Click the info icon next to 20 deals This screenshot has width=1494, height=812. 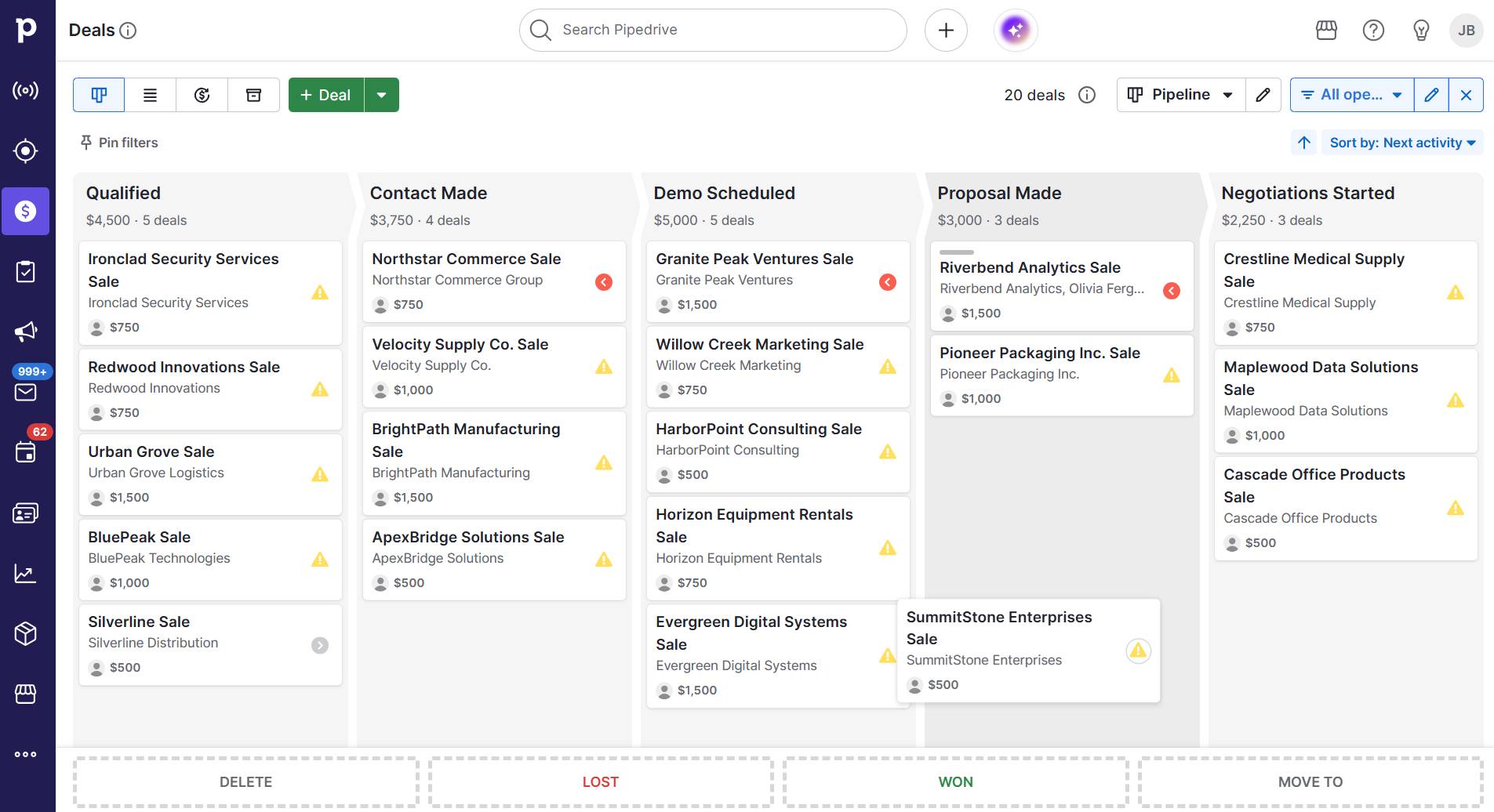point(1087,95)
